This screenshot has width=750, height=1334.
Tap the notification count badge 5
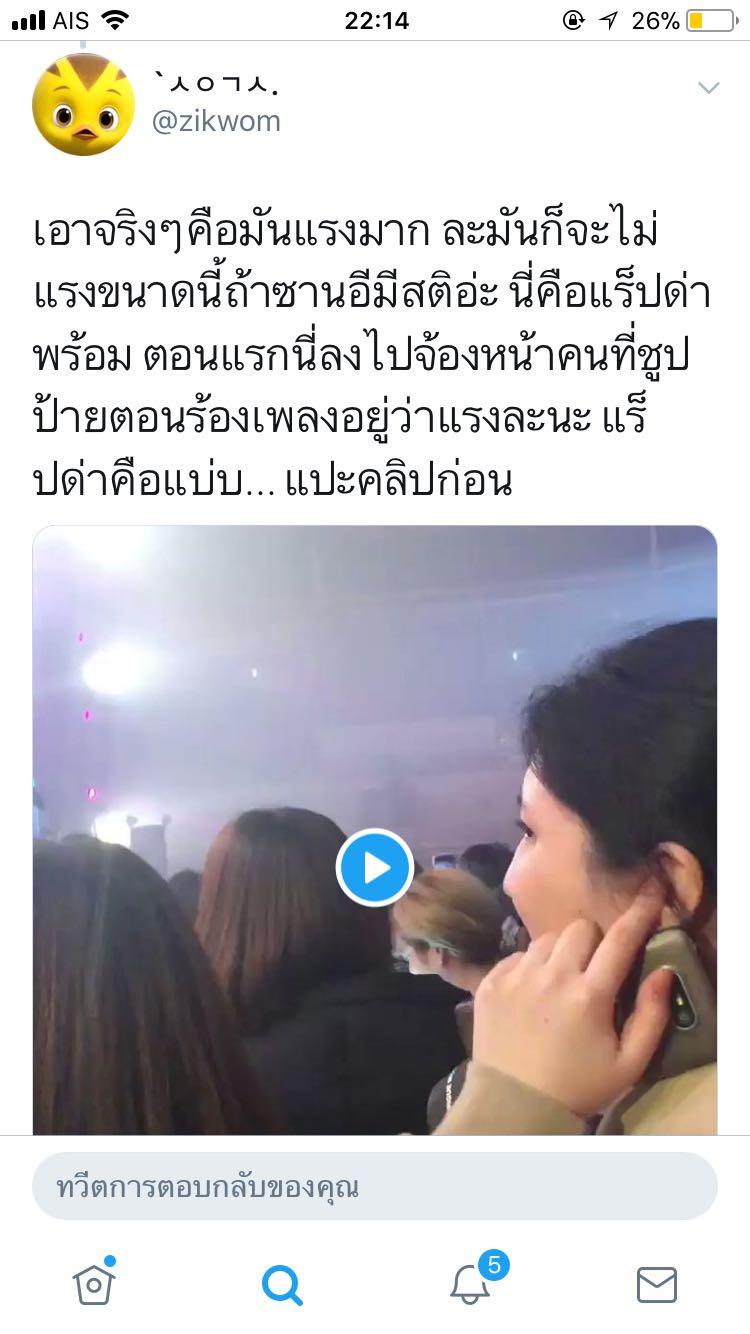[x=494, y=1265]
